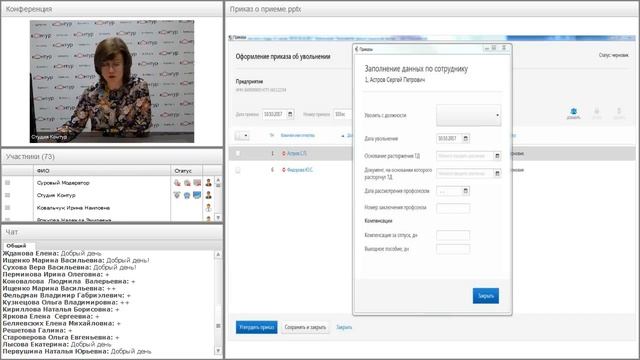
Task: Click grid marker beside Суровый Модератор
Action: point(7,183)
